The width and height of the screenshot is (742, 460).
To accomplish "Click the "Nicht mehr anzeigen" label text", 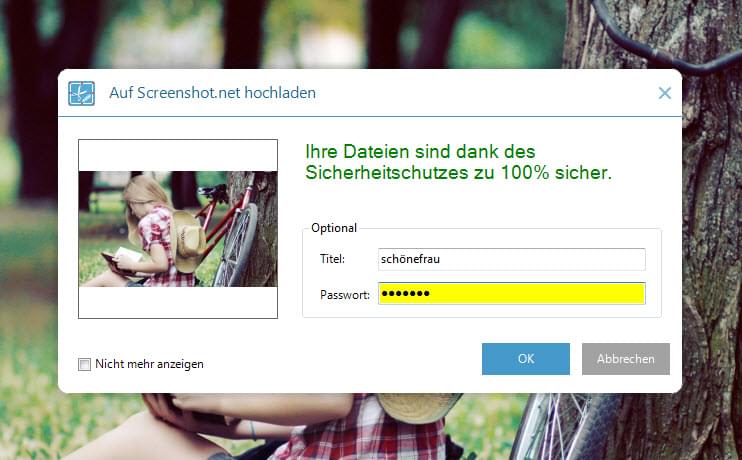I will [150, 364].
